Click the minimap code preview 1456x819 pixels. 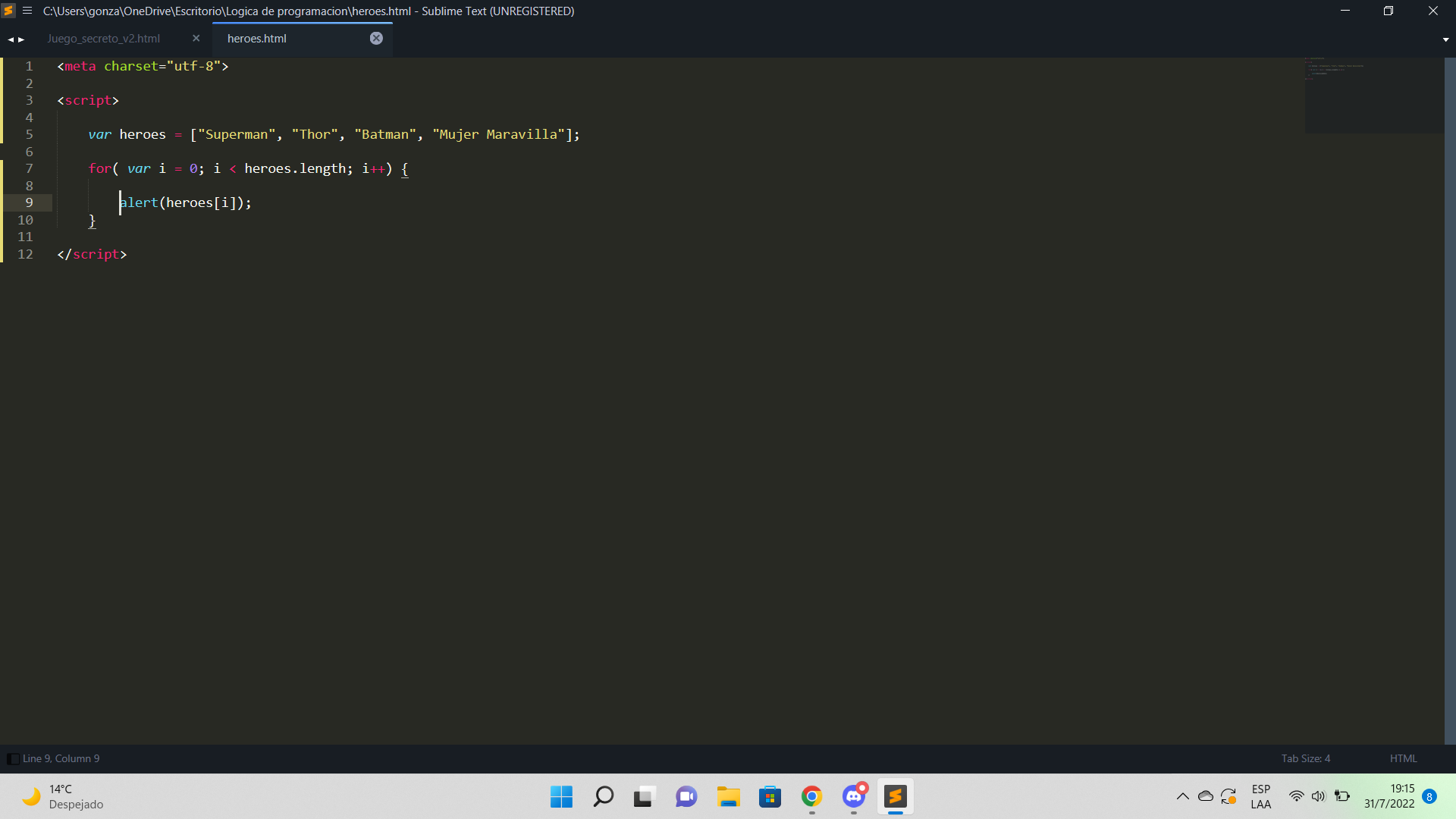point(1373,95)
